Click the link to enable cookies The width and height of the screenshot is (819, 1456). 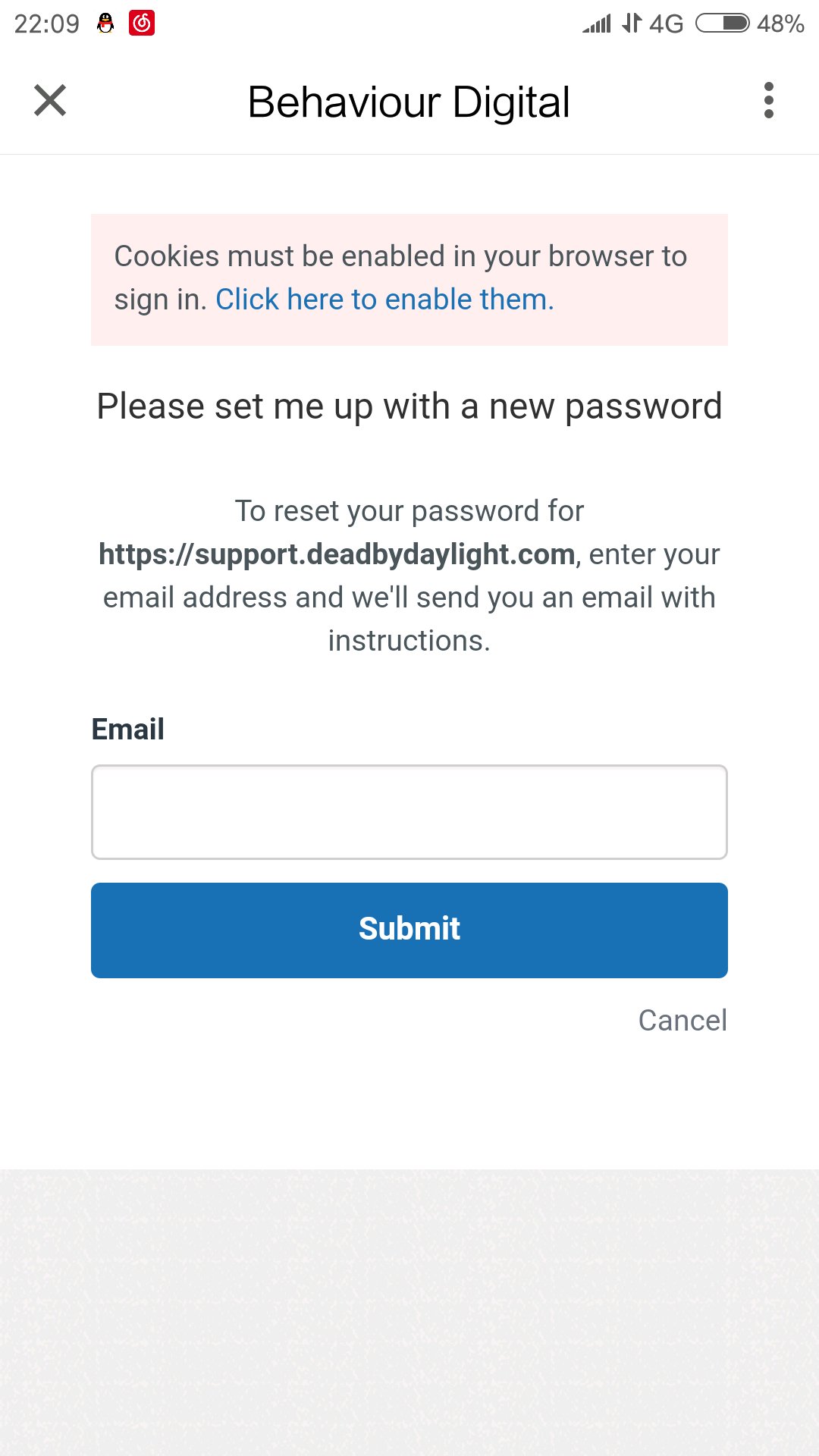click(x=384, y=300)
